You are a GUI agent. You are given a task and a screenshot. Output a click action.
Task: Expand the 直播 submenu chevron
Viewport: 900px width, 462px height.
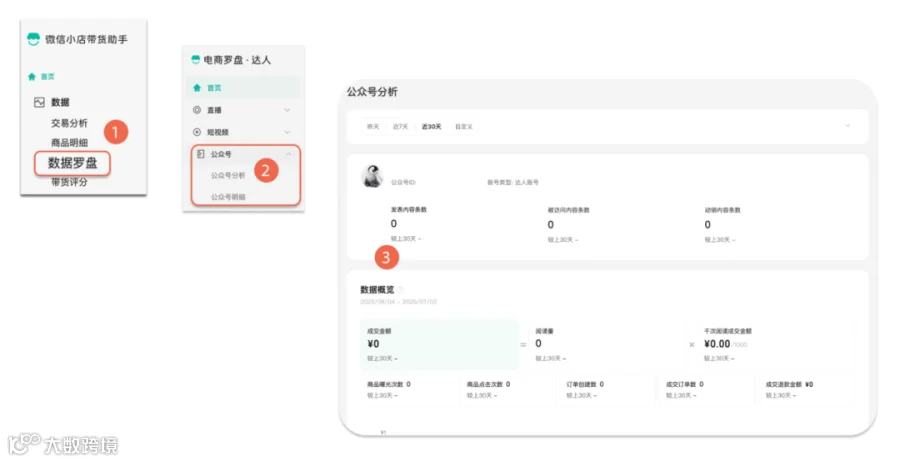[287, 110]
